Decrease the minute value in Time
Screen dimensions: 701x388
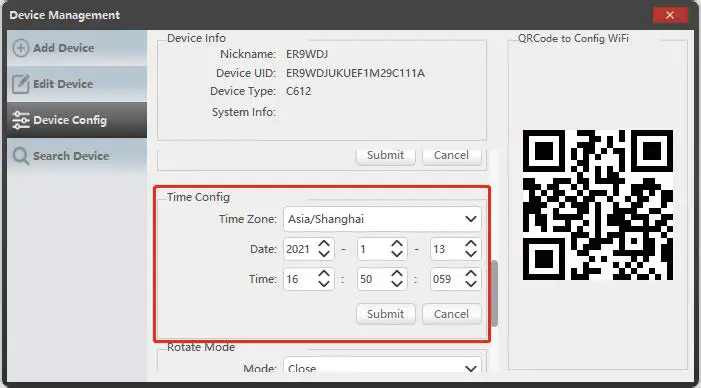(x=397, y=284)
